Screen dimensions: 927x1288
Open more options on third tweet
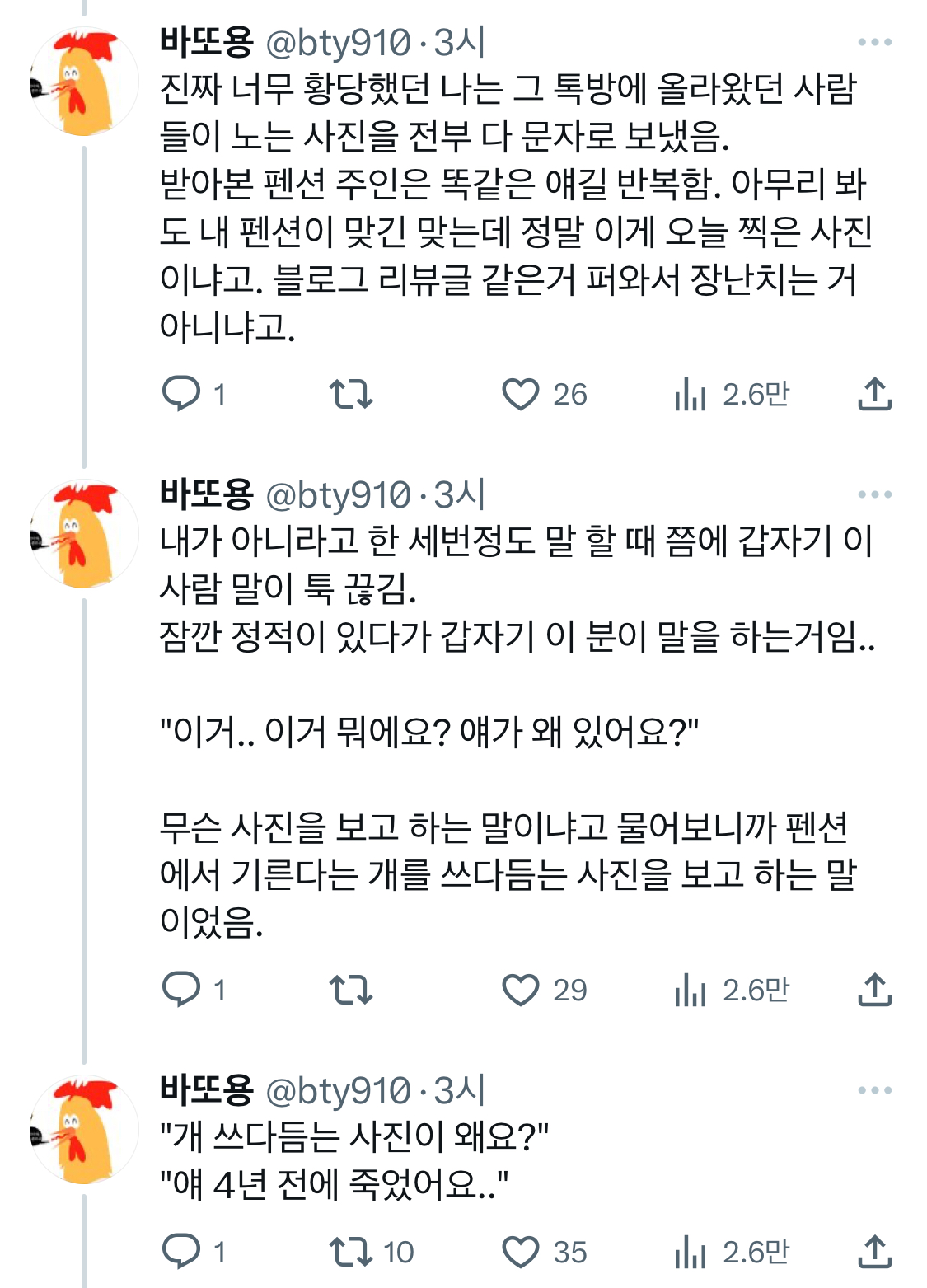(874, 1090)
